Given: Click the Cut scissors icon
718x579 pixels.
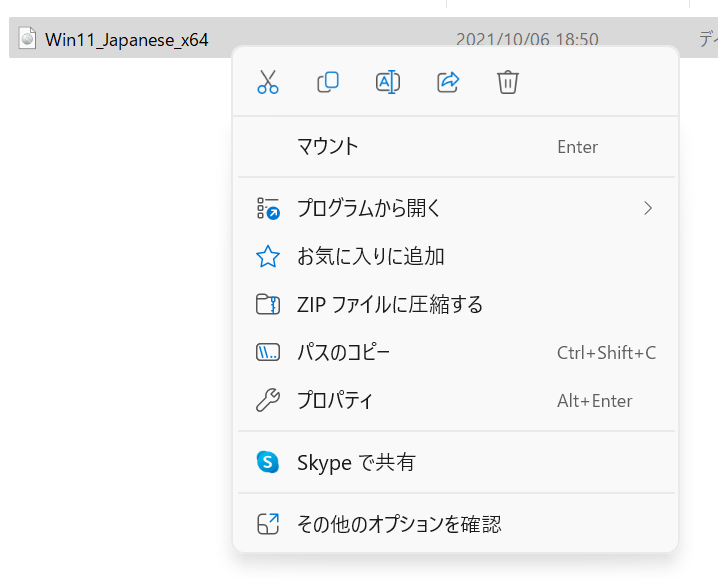Looking at the screenshot, I should (268, 82).
